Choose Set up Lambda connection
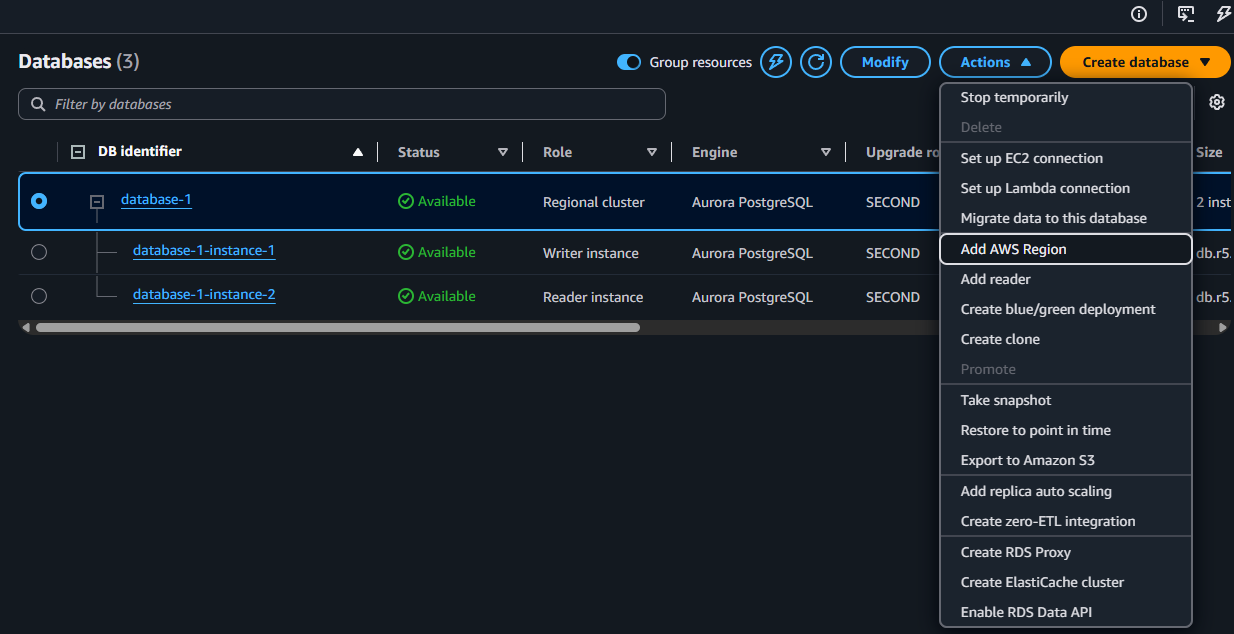The height and width of the screenshot is (634, 1234). [x=1066, y=188]
